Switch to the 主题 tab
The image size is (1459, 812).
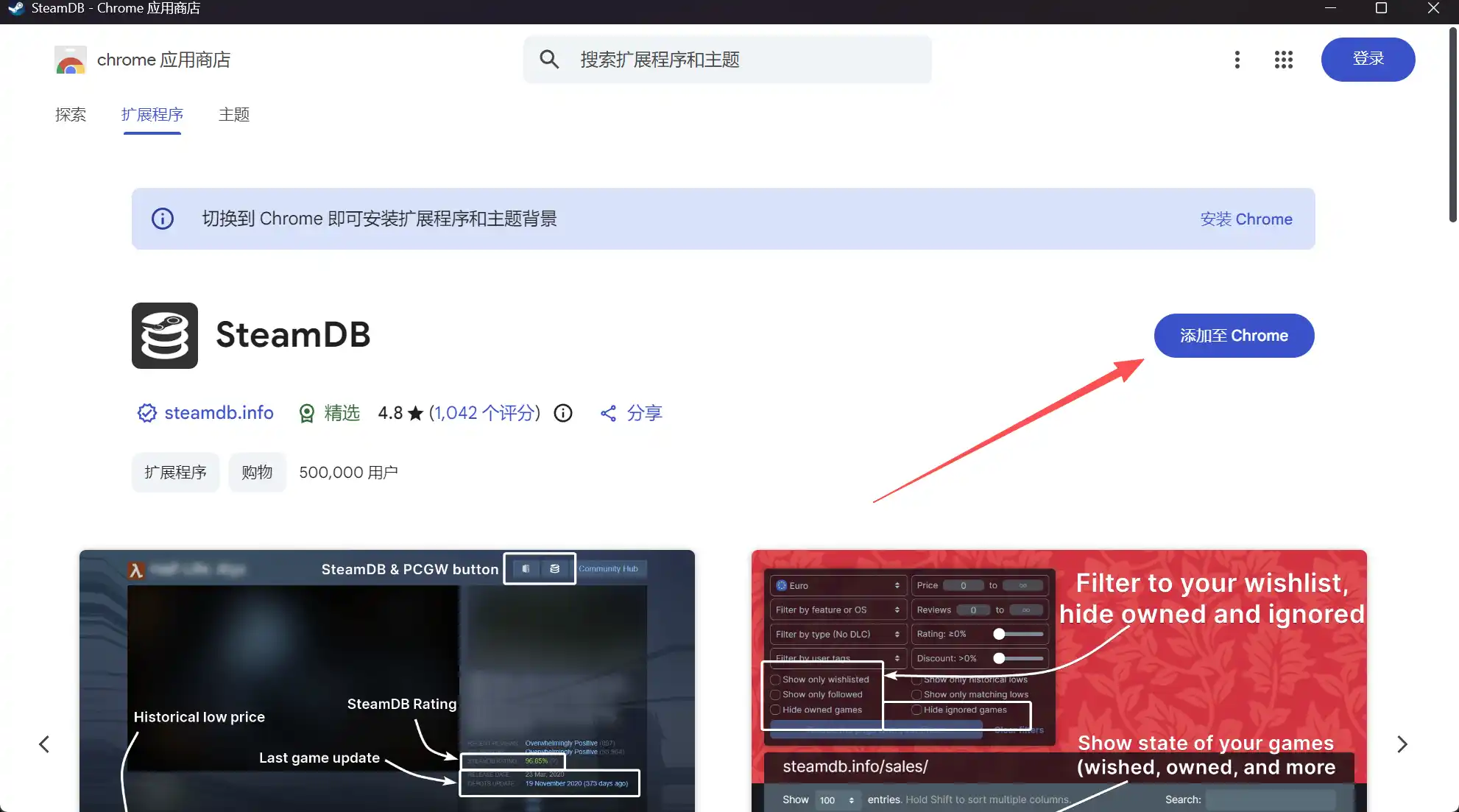234,115
